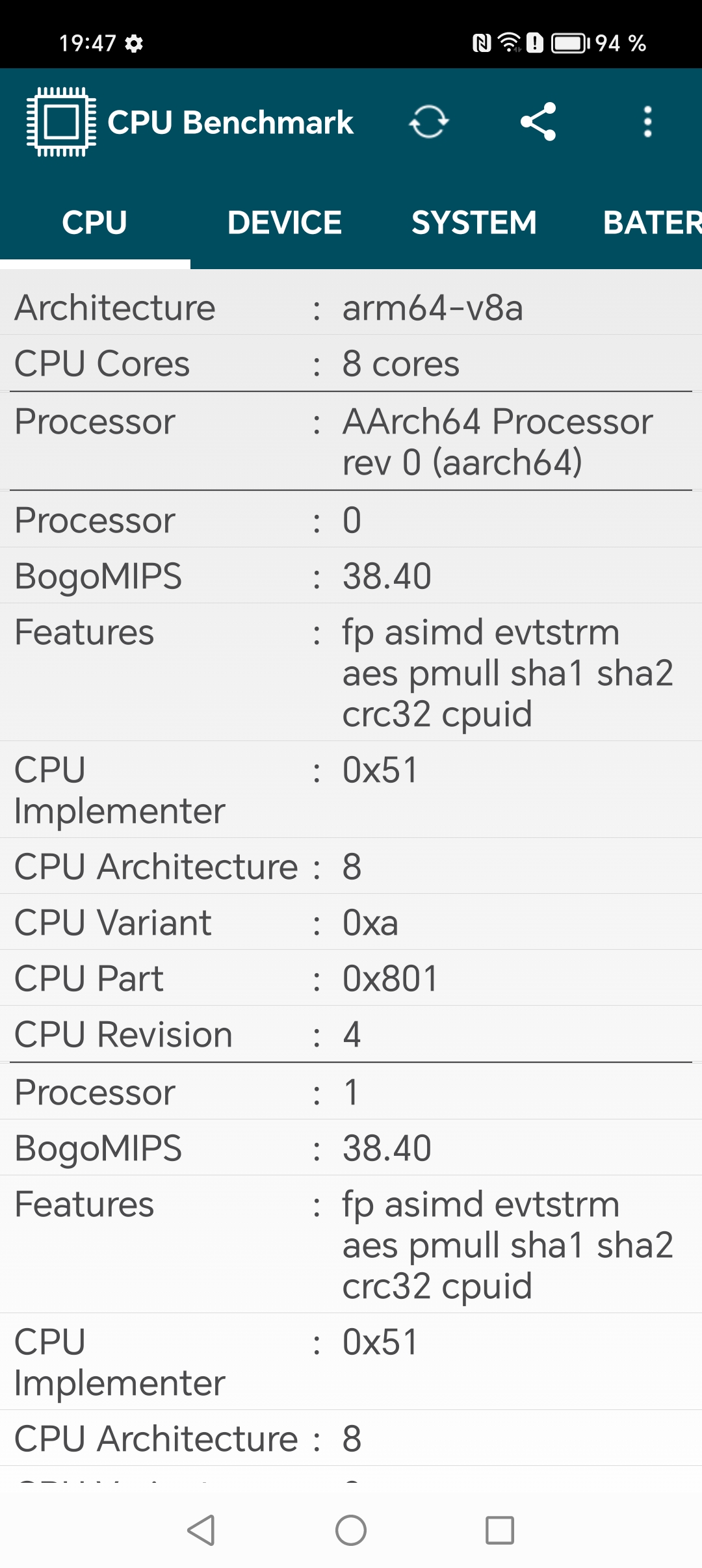Viewport: 702px width, 1568px height.
Task: Open the share icon
Action: [538, 122]
